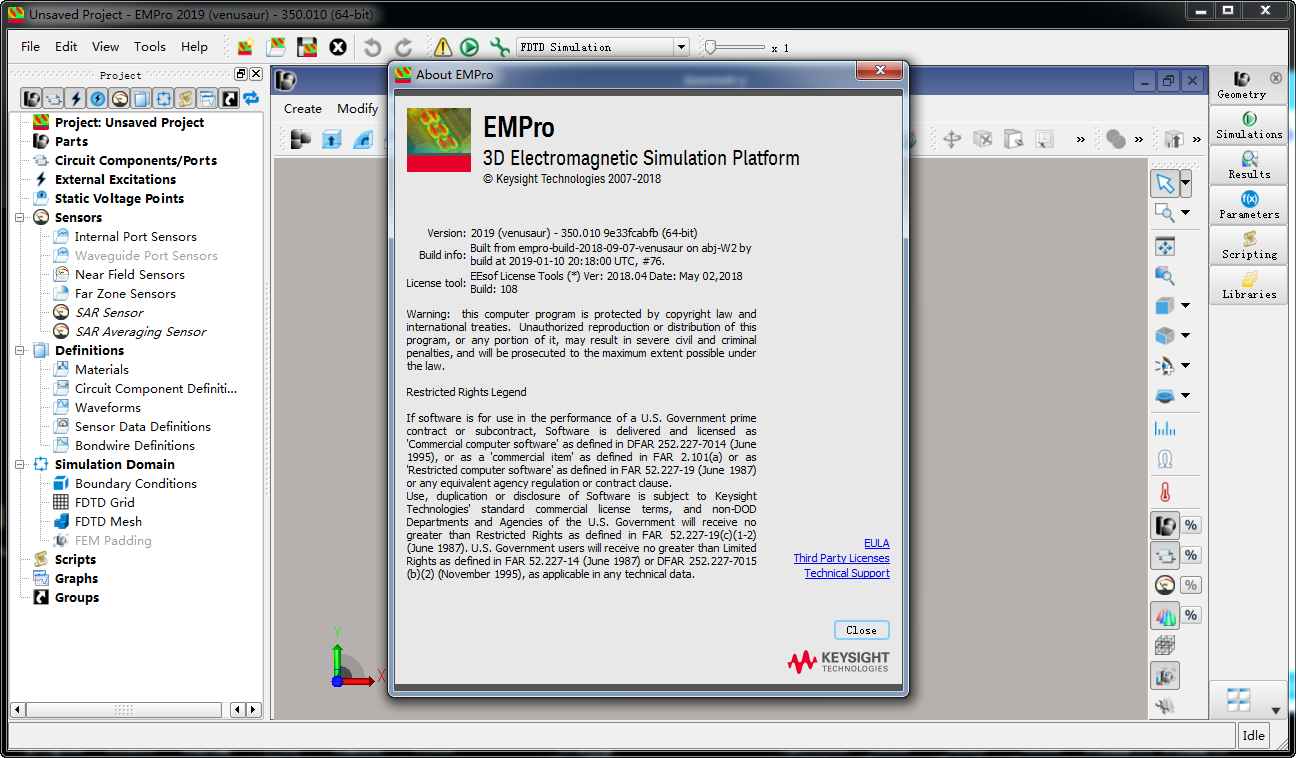The width and height of the screenshot is (1296, 758).
Task: Click the pan view four-arrows icon
Action: [x=1165, y=247]
